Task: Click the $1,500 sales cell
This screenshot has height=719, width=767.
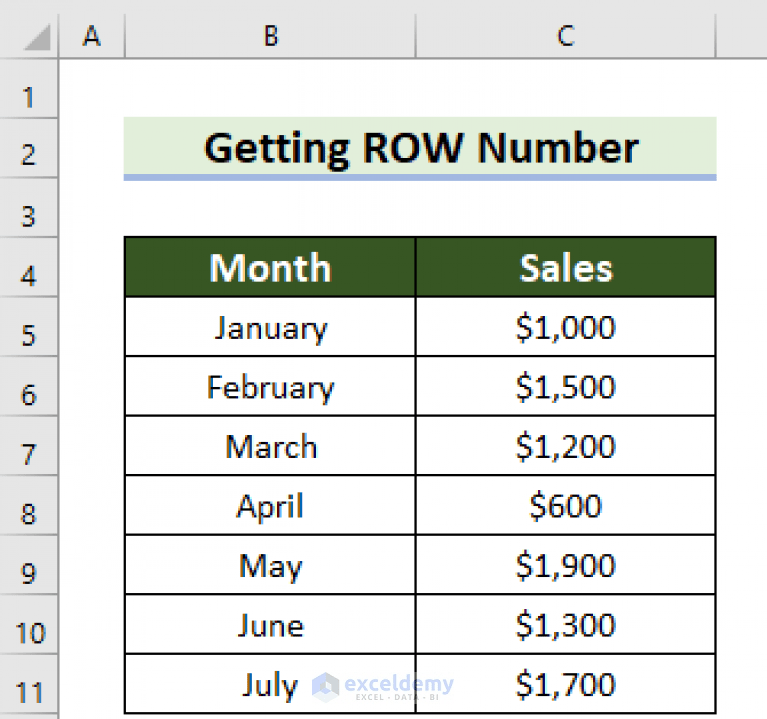Action: click(x=565, y=386)
